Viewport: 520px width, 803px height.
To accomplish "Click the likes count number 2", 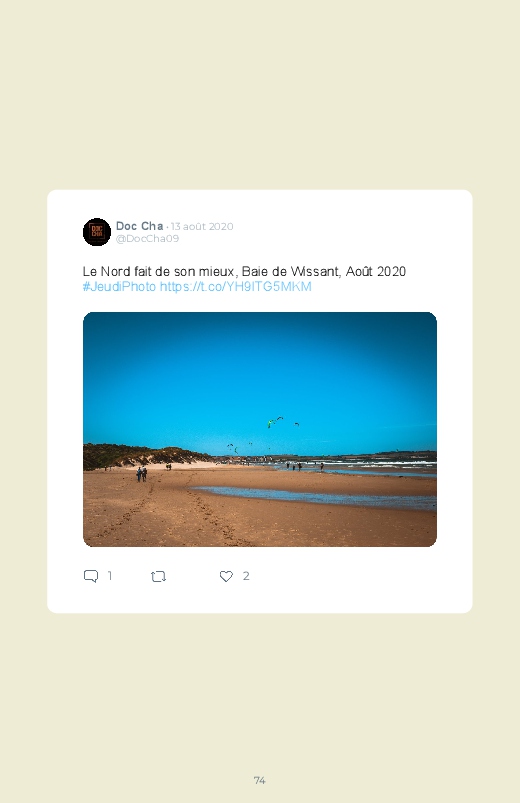I will point(246,576).
